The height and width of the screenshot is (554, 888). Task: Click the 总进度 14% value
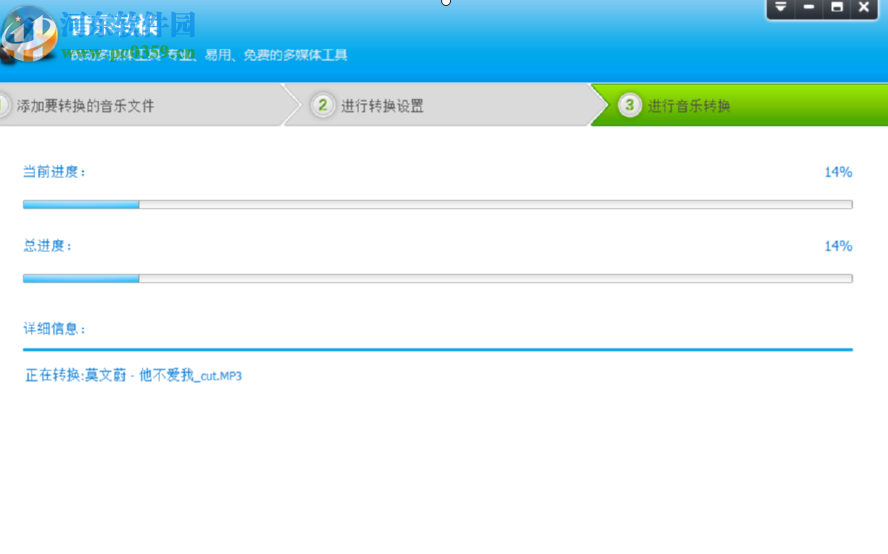pos(838,246)
